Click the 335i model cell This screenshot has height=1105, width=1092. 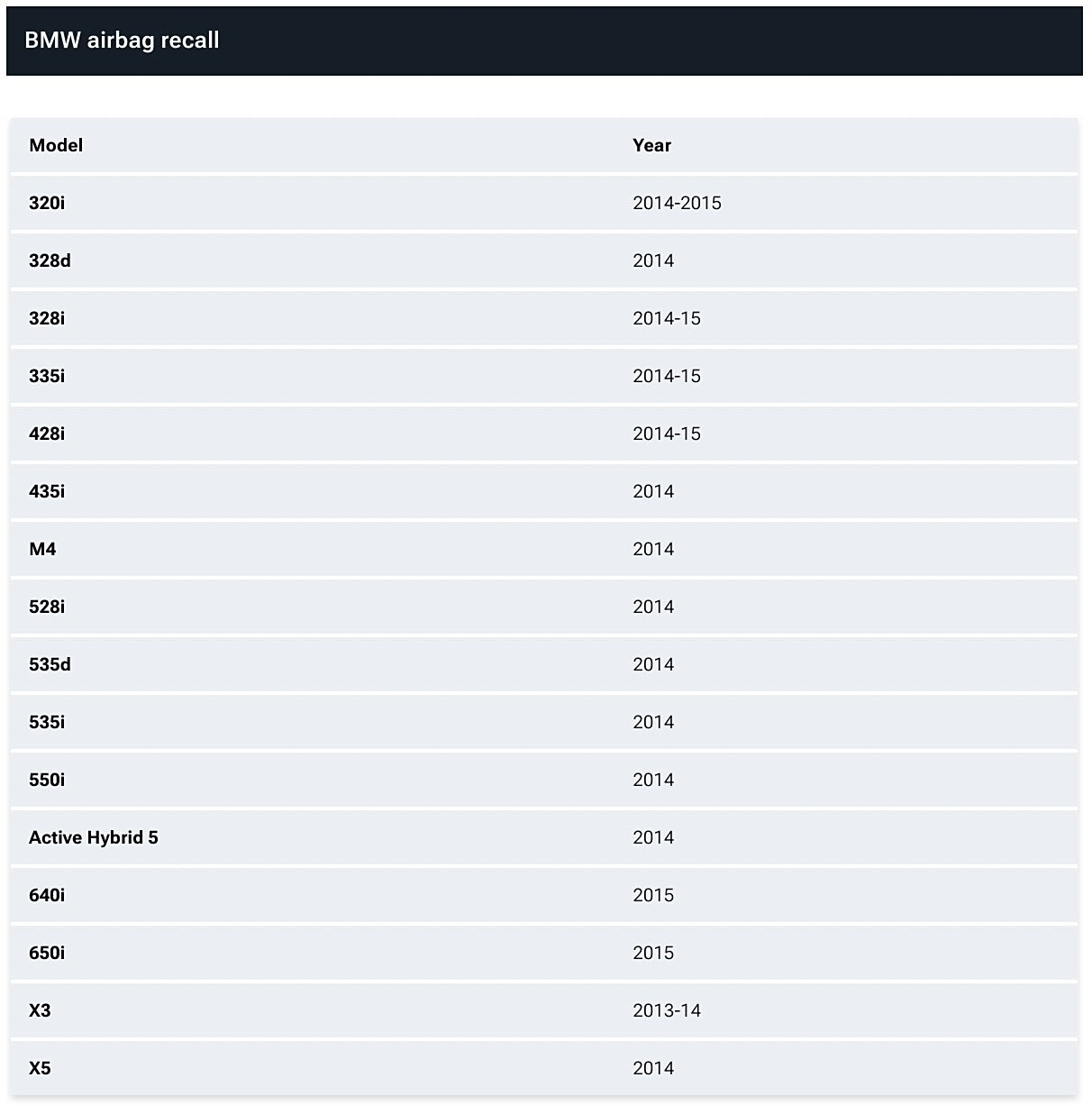(47, 376)
